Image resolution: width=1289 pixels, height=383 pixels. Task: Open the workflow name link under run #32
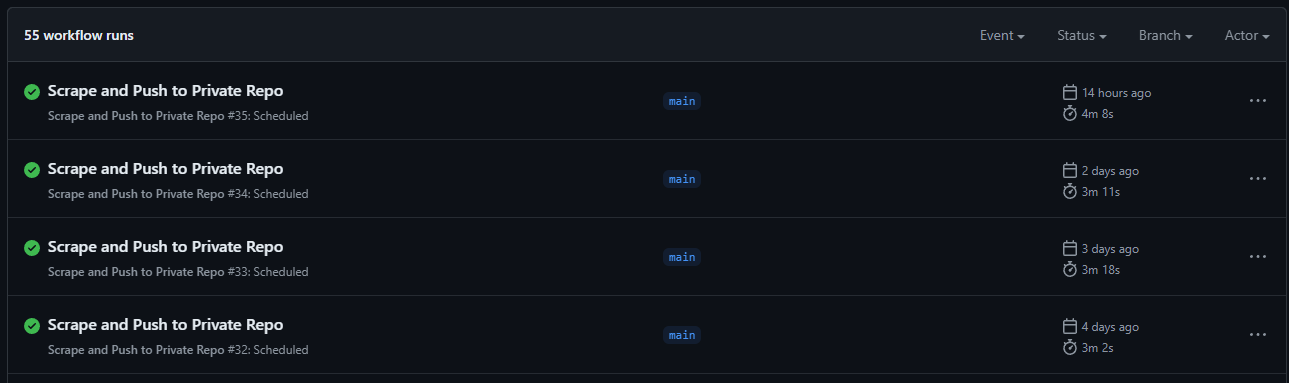point(136,350)
